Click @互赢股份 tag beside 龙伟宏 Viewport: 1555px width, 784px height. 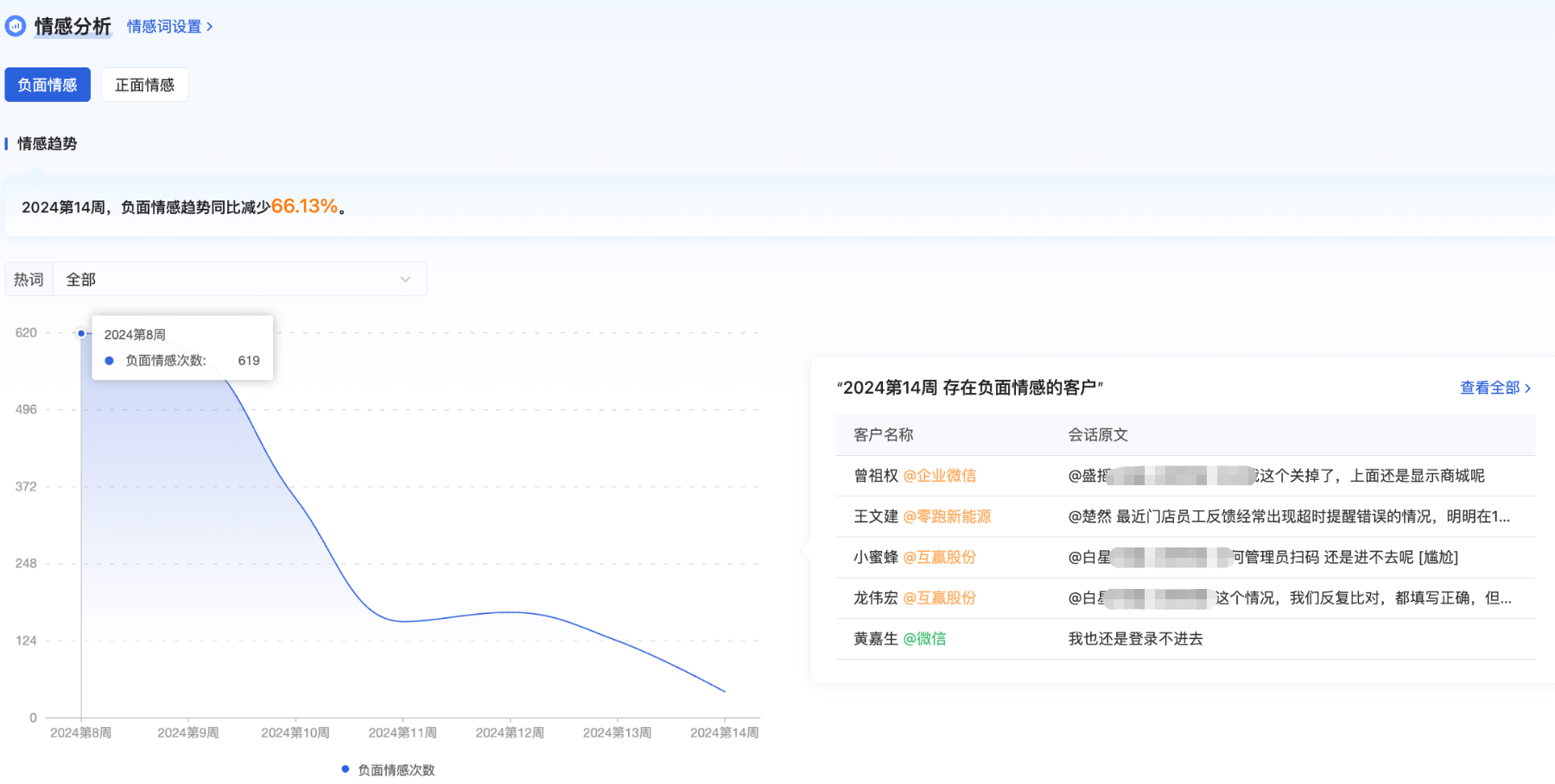[939, 597]
